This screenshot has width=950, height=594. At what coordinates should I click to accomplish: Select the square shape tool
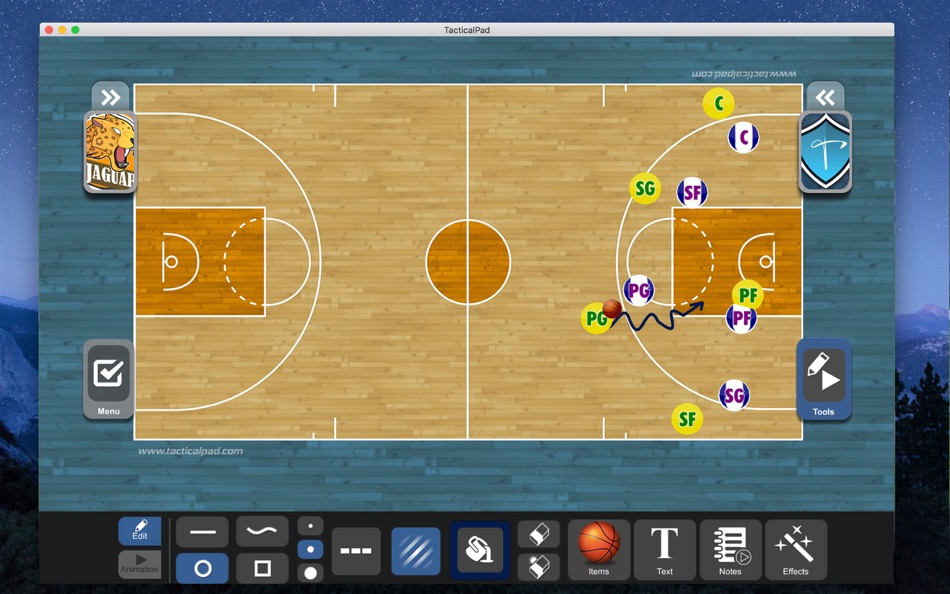pyautogui.click(x=261, y=568)
